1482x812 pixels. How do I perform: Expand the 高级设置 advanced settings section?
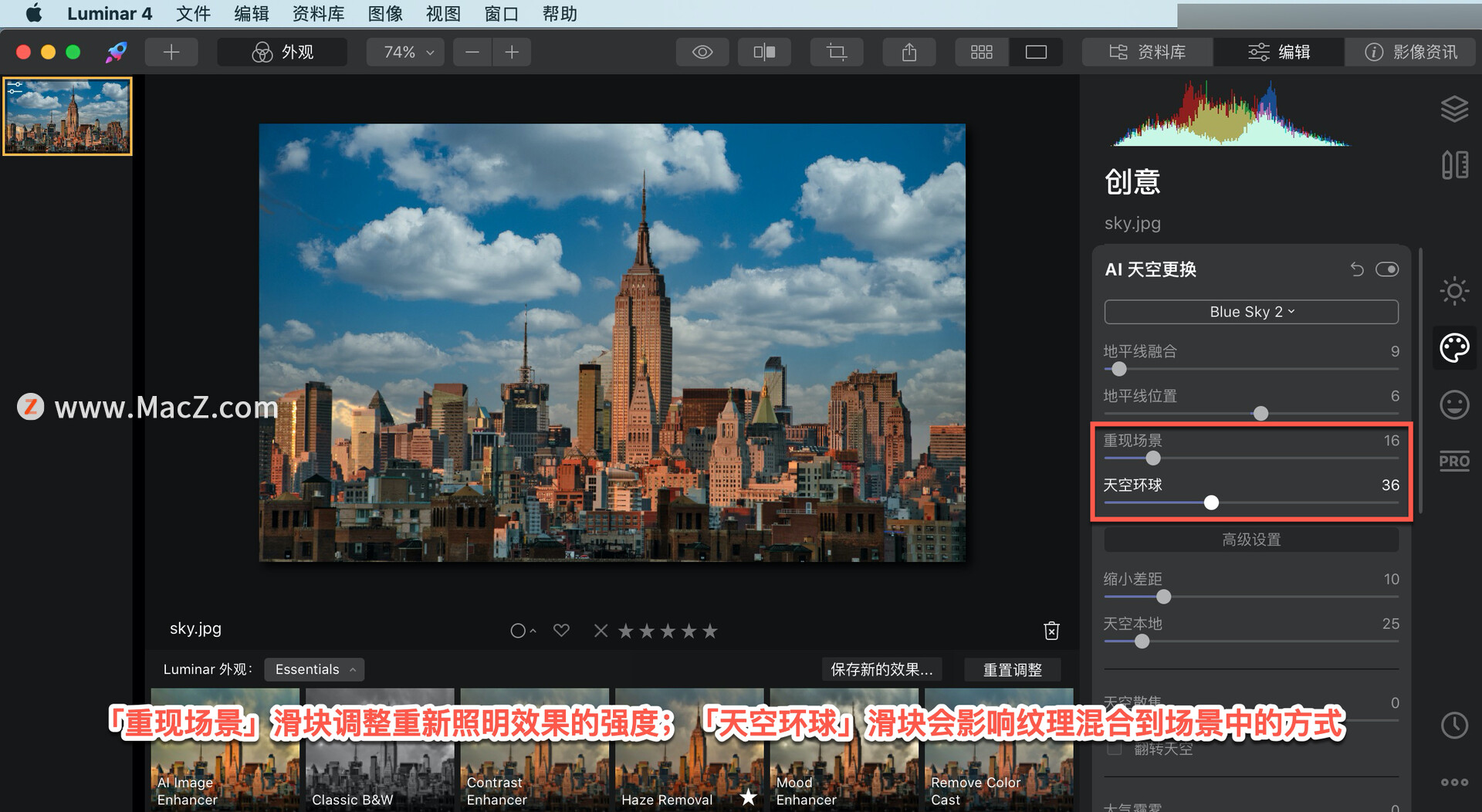(x=1251, y=540)
